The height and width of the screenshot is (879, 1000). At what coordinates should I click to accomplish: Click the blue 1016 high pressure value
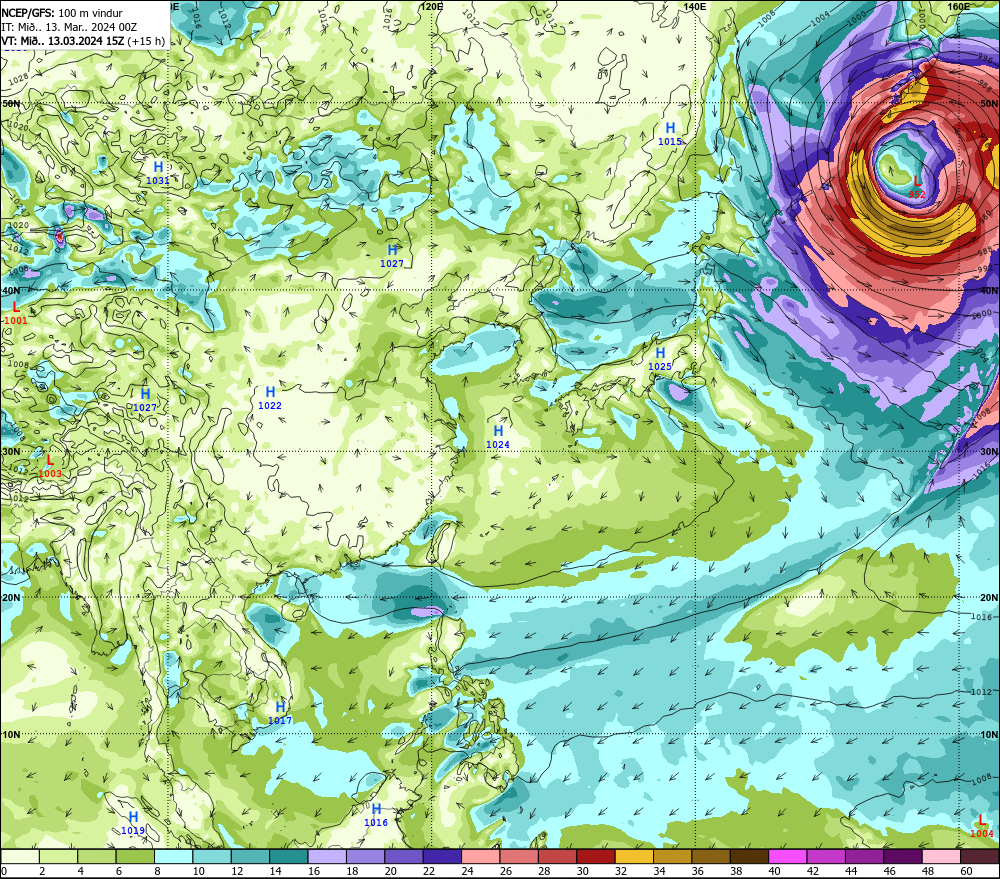(376, 823)
